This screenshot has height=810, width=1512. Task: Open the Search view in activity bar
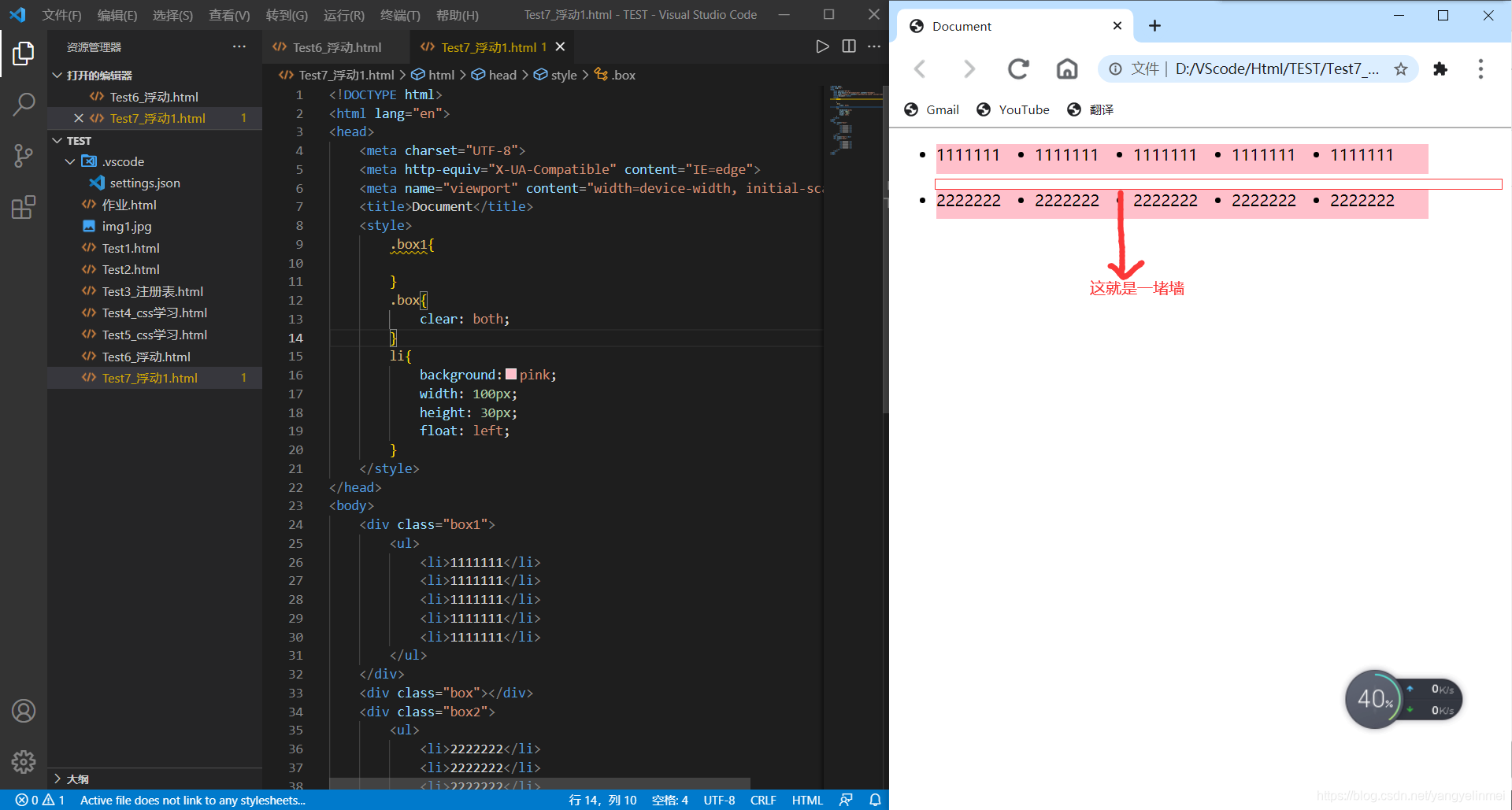pos(24,104)
